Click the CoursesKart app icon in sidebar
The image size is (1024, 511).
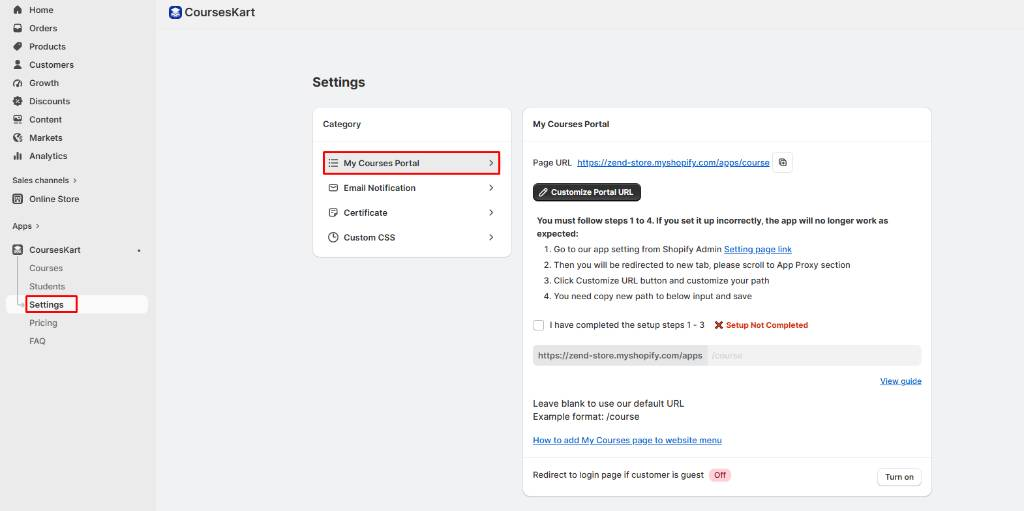(x=18, y=250)
